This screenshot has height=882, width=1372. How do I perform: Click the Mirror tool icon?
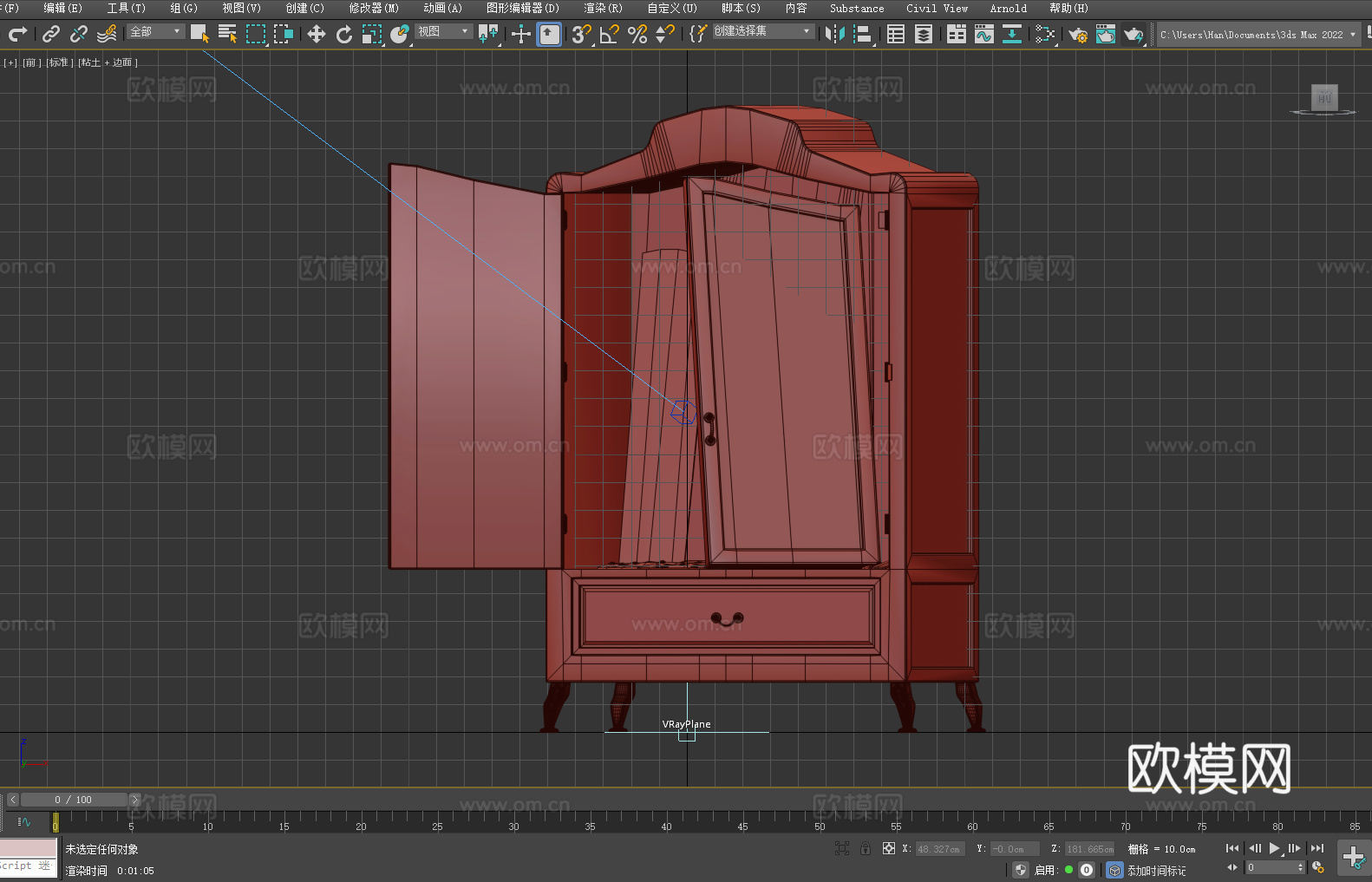[835, 34]
